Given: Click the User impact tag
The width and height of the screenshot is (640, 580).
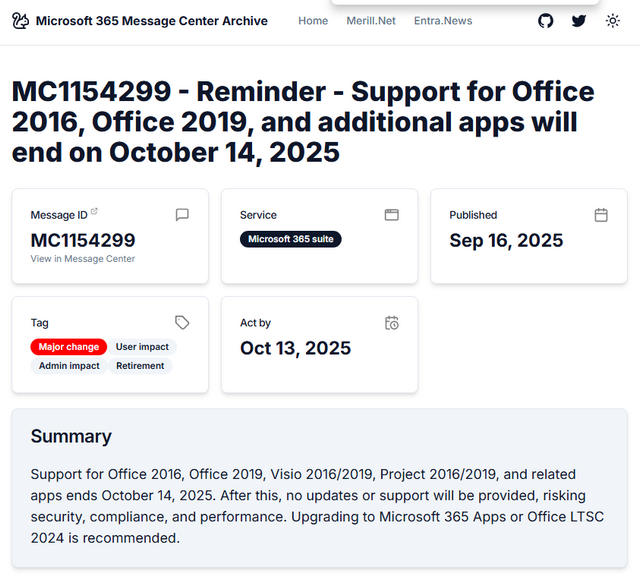Looking at the screenshot, I should click(142, 347).
